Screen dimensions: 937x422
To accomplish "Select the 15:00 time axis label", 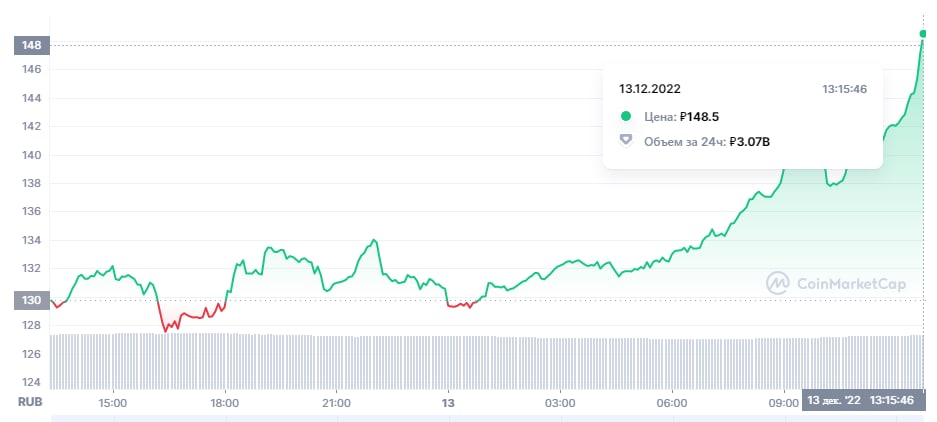I will [112, 402].
